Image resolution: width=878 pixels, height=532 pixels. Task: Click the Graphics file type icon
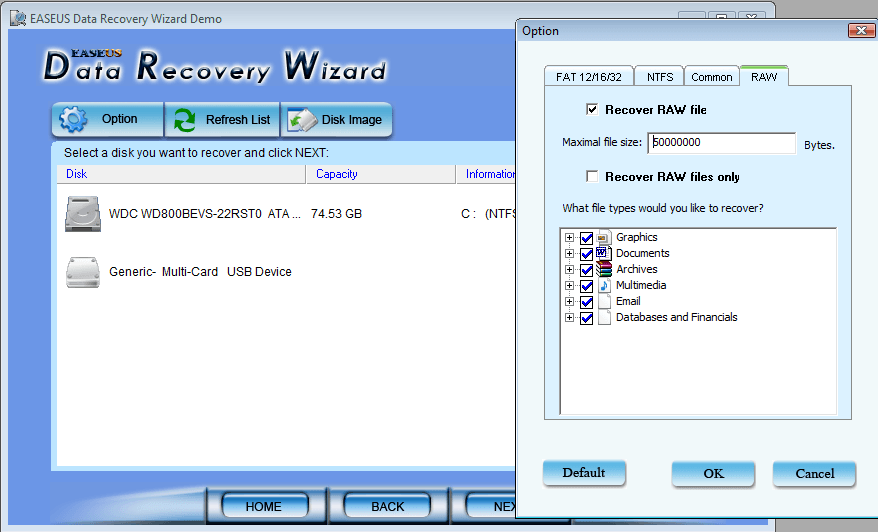pyautogui.click(x=604, y=237)
